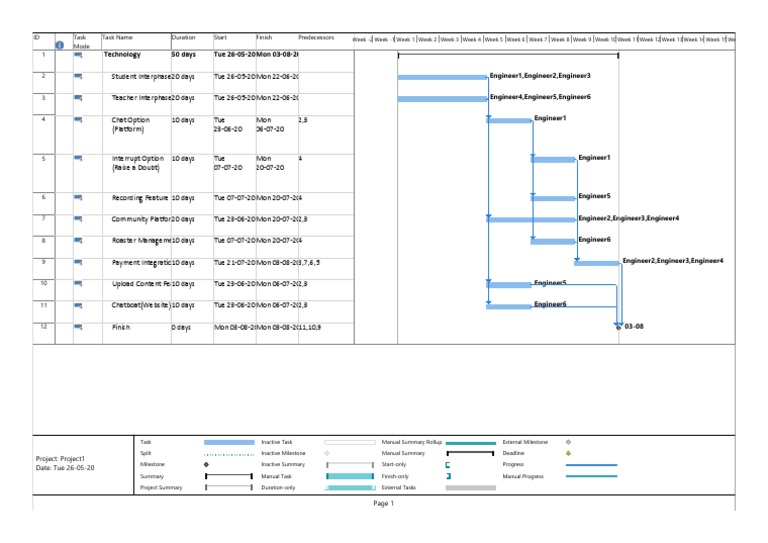Click the Finish milestone diamond beside 03-08
This screenshot has height=543, width=768.
coord(618,327)
